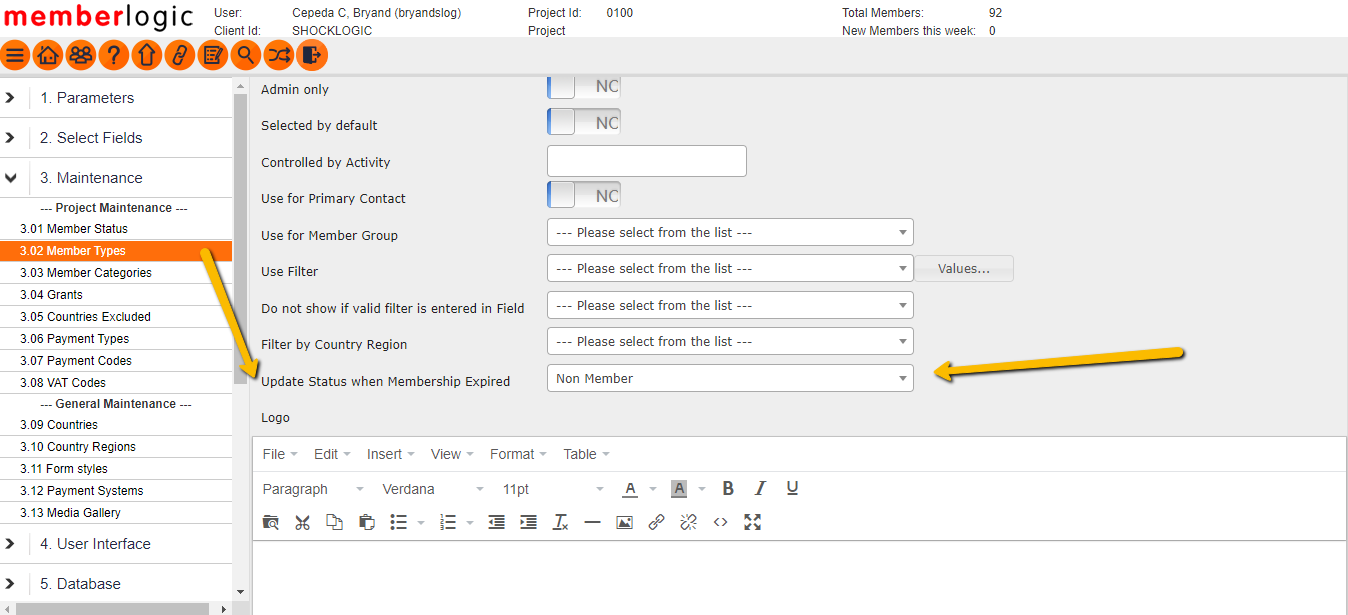Open the editor Table menu

pos(586,454)
